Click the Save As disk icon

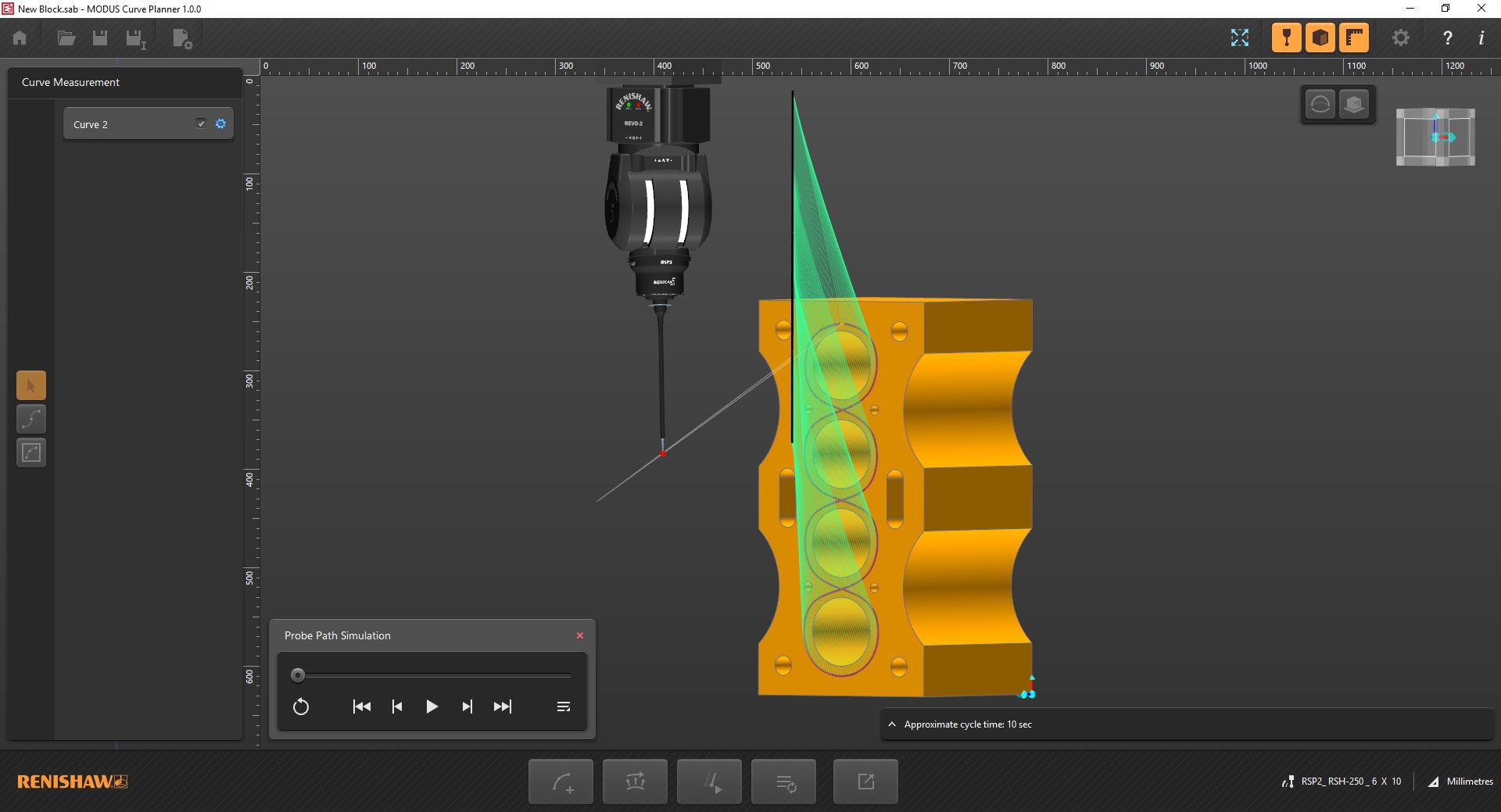click(136, 38)
